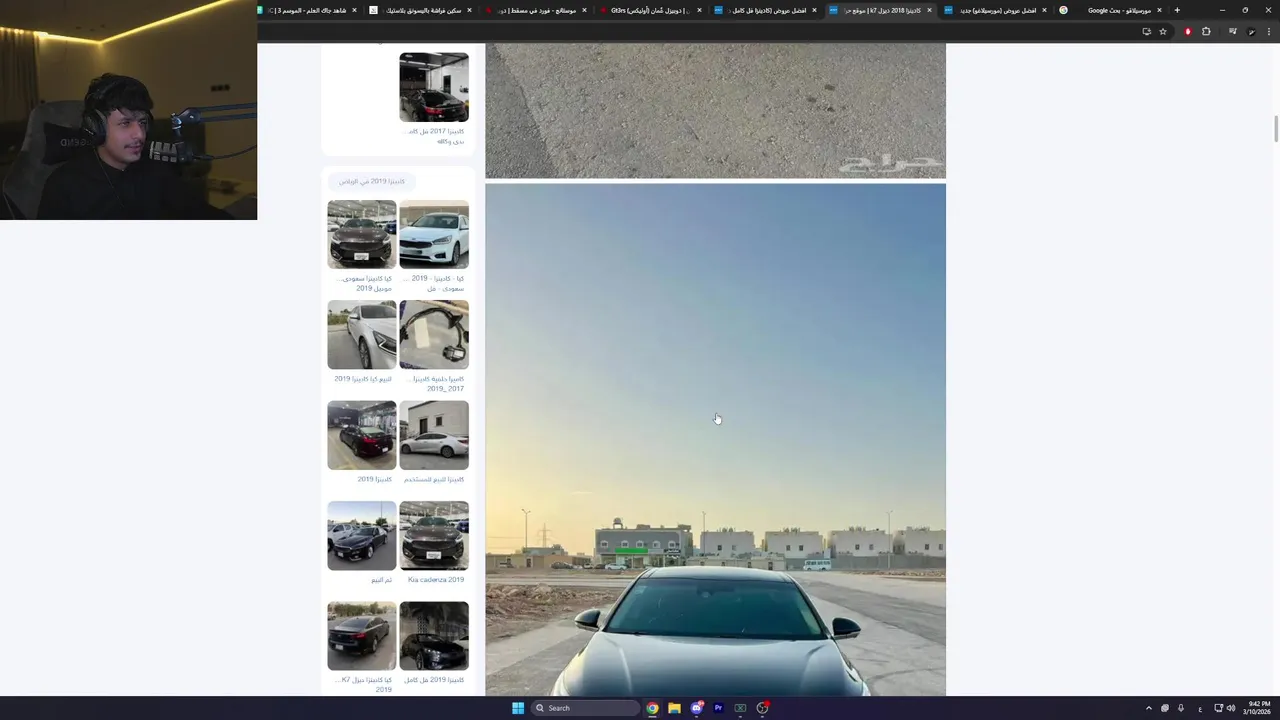Open the browser extensions puzzle icon
The image size is (1280, 720).
1206,31
